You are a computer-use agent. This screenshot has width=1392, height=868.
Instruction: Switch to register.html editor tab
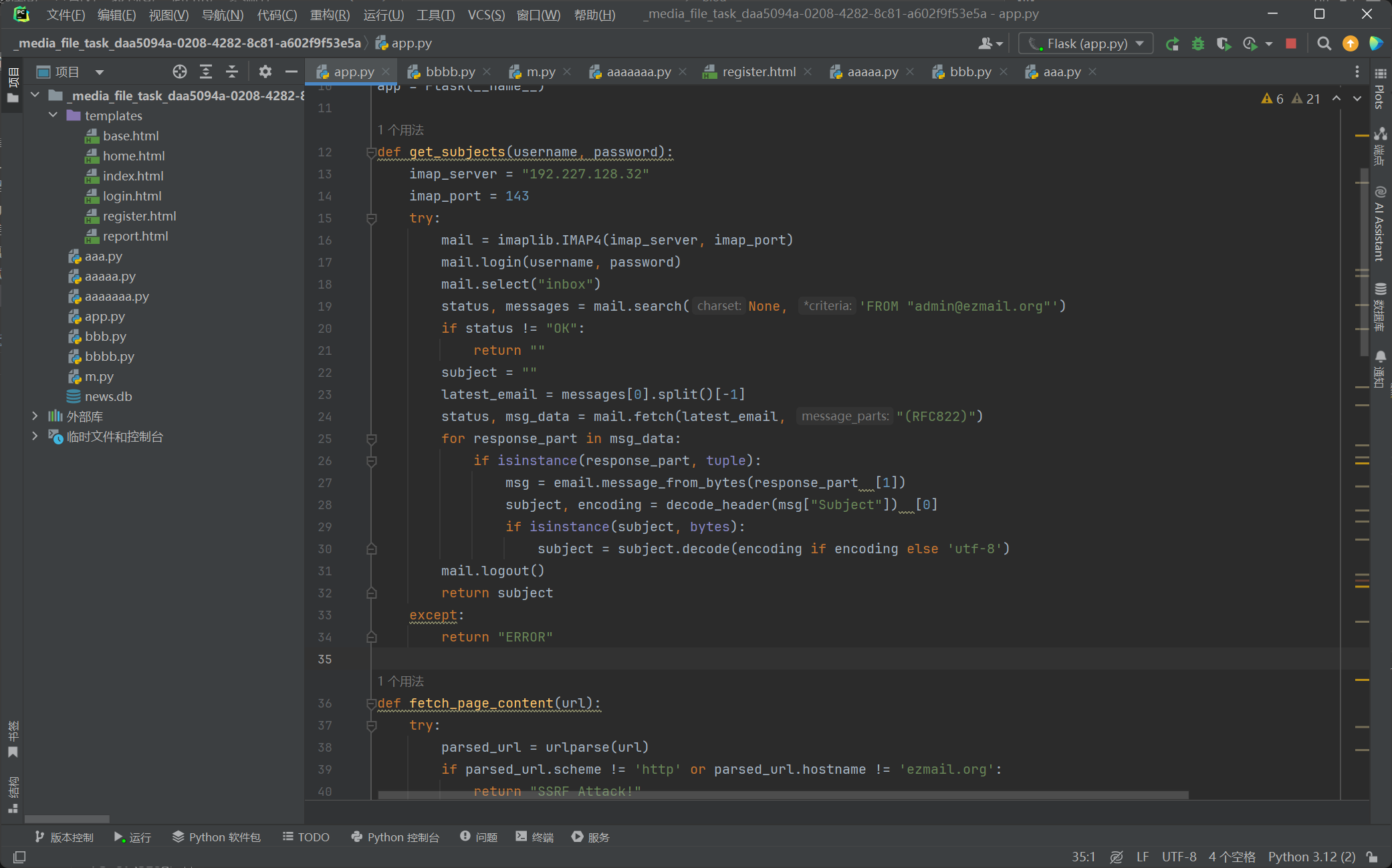click(x=758, y=71)
